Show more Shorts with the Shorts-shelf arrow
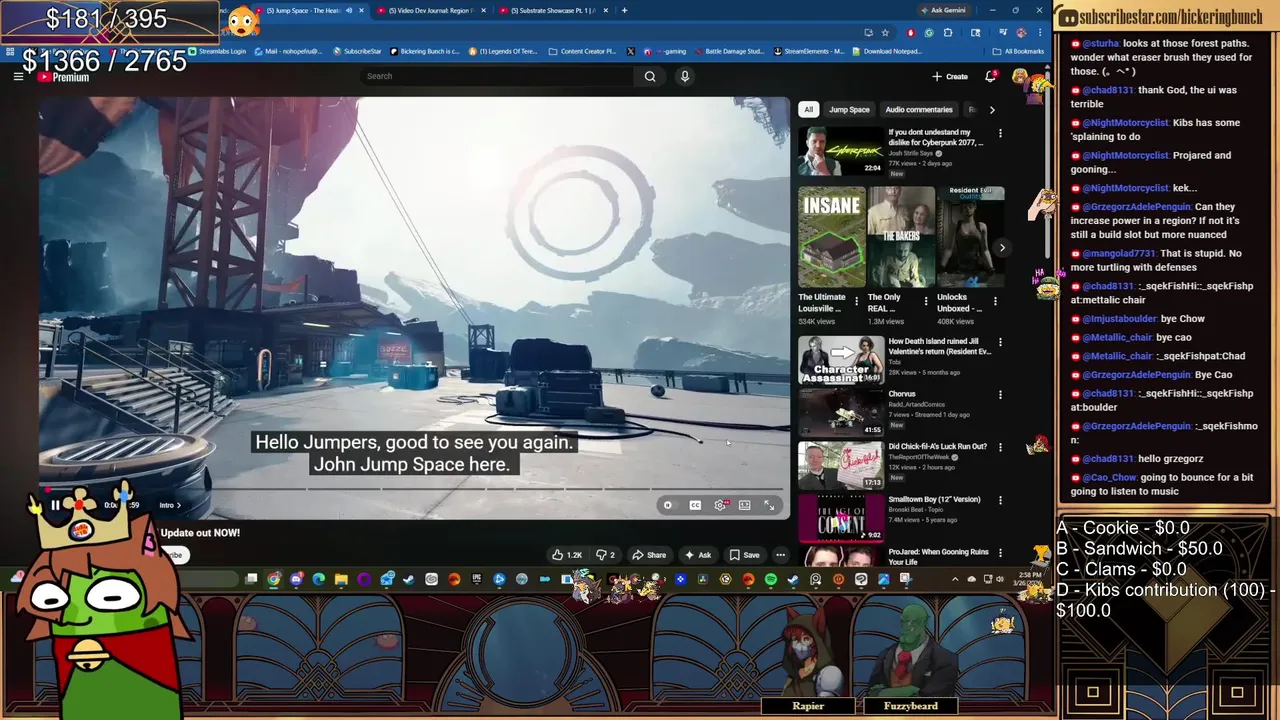1280x720 pixels. (x=1002, y=248)
